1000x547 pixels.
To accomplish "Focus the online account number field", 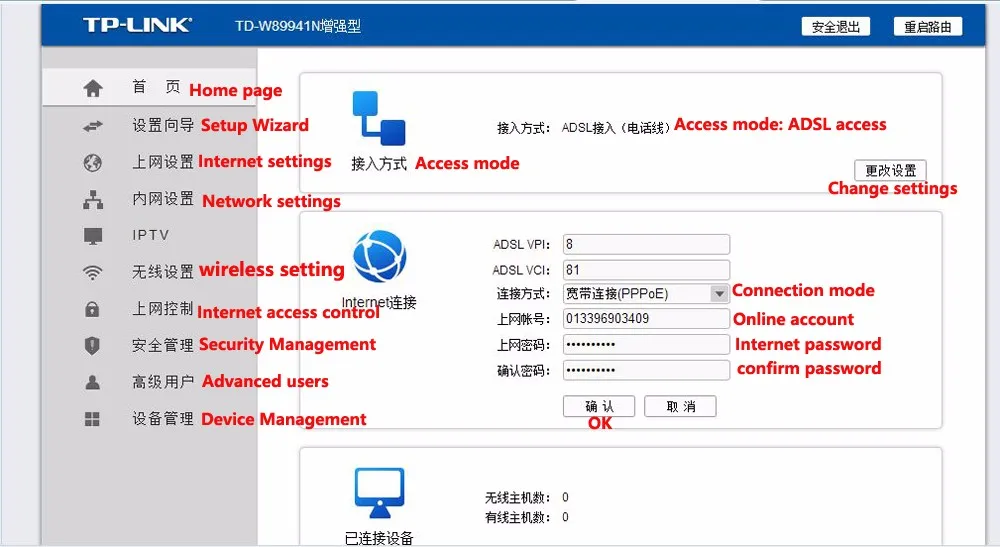I will pyautogui.click(x=646, y=318).
